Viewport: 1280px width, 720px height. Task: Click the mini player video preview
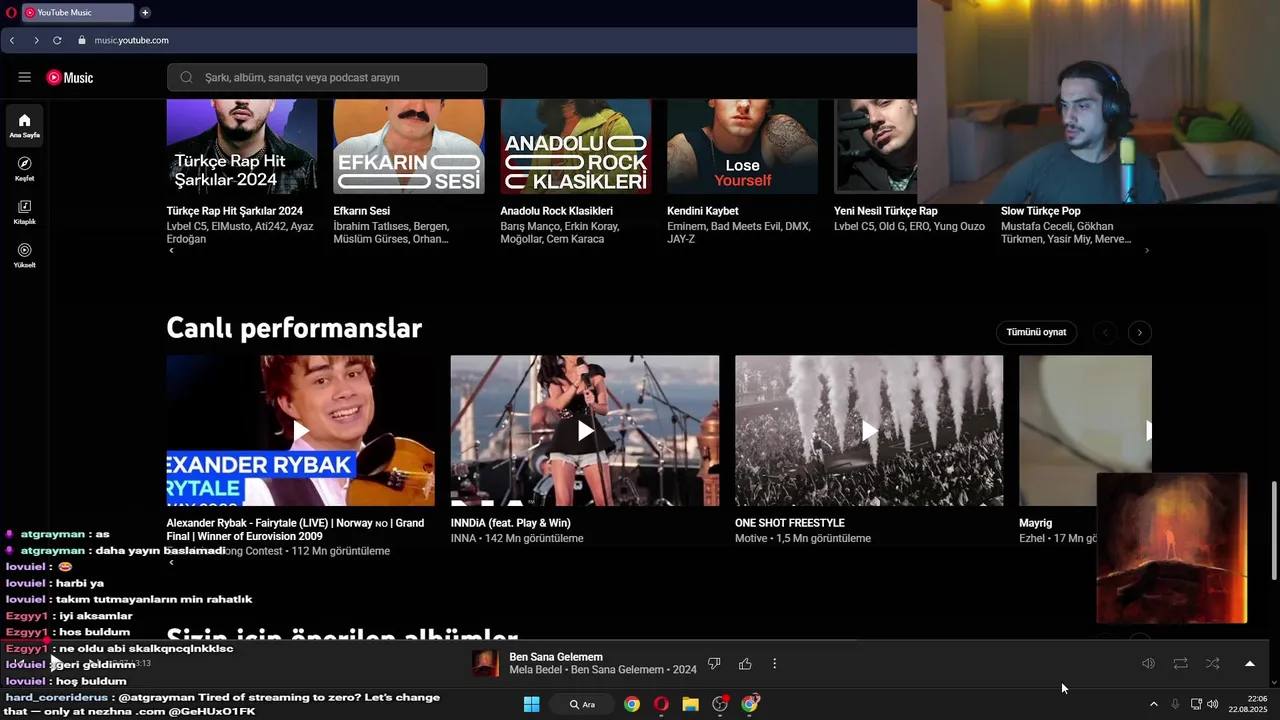click(1171, 548)
